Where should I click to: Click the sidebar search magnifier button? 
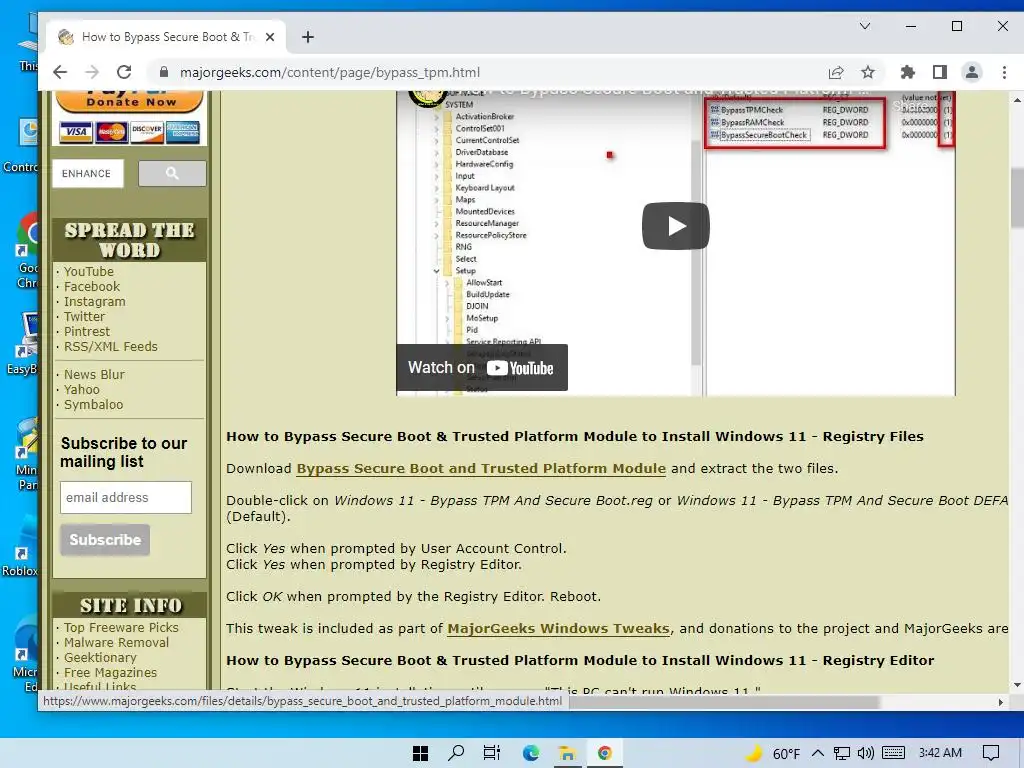[x=172, y=173]
